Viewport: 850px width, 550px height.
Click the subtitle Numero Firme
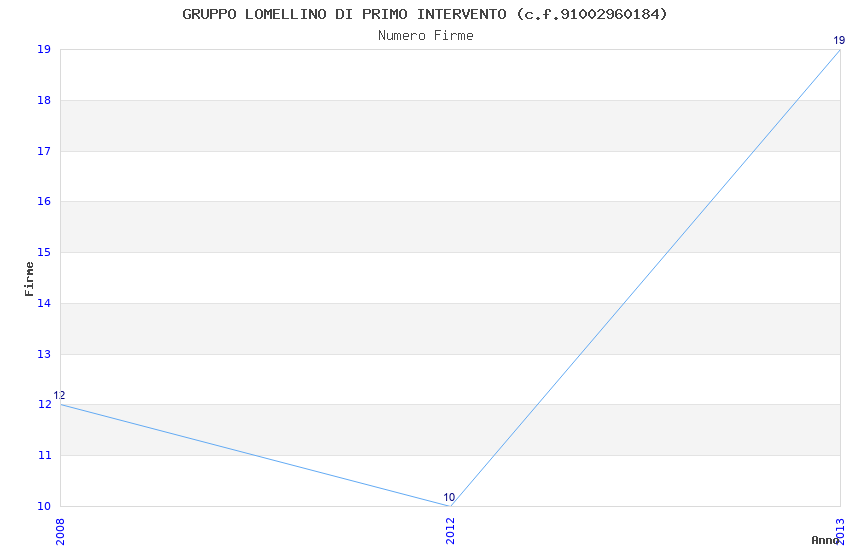click(x=426, y=36)
